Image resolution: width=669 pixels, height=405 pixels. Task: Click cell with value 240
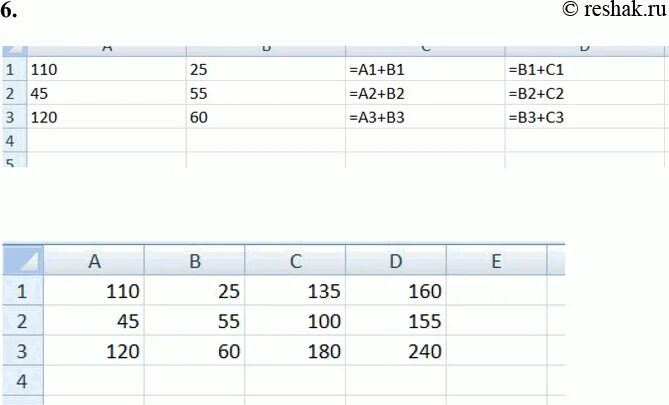396,350
